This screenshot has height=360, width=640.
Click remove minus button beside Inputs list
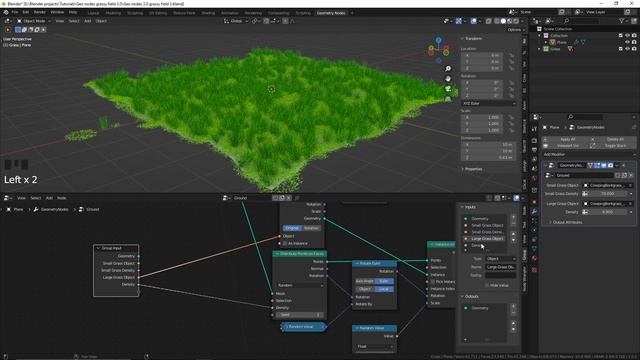(513, 224)
